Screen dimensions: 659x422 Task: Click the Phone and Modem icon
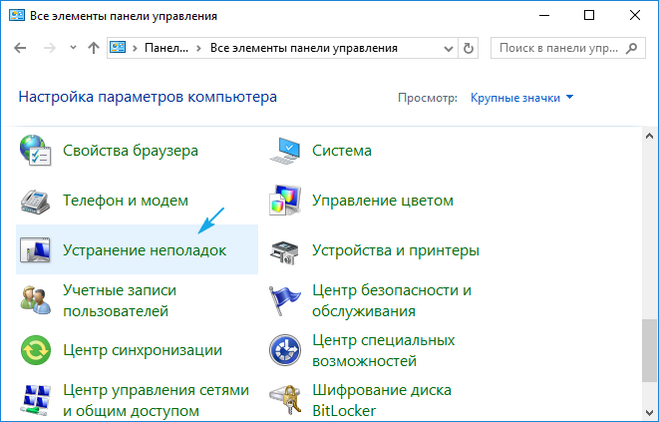pos(36,200)
